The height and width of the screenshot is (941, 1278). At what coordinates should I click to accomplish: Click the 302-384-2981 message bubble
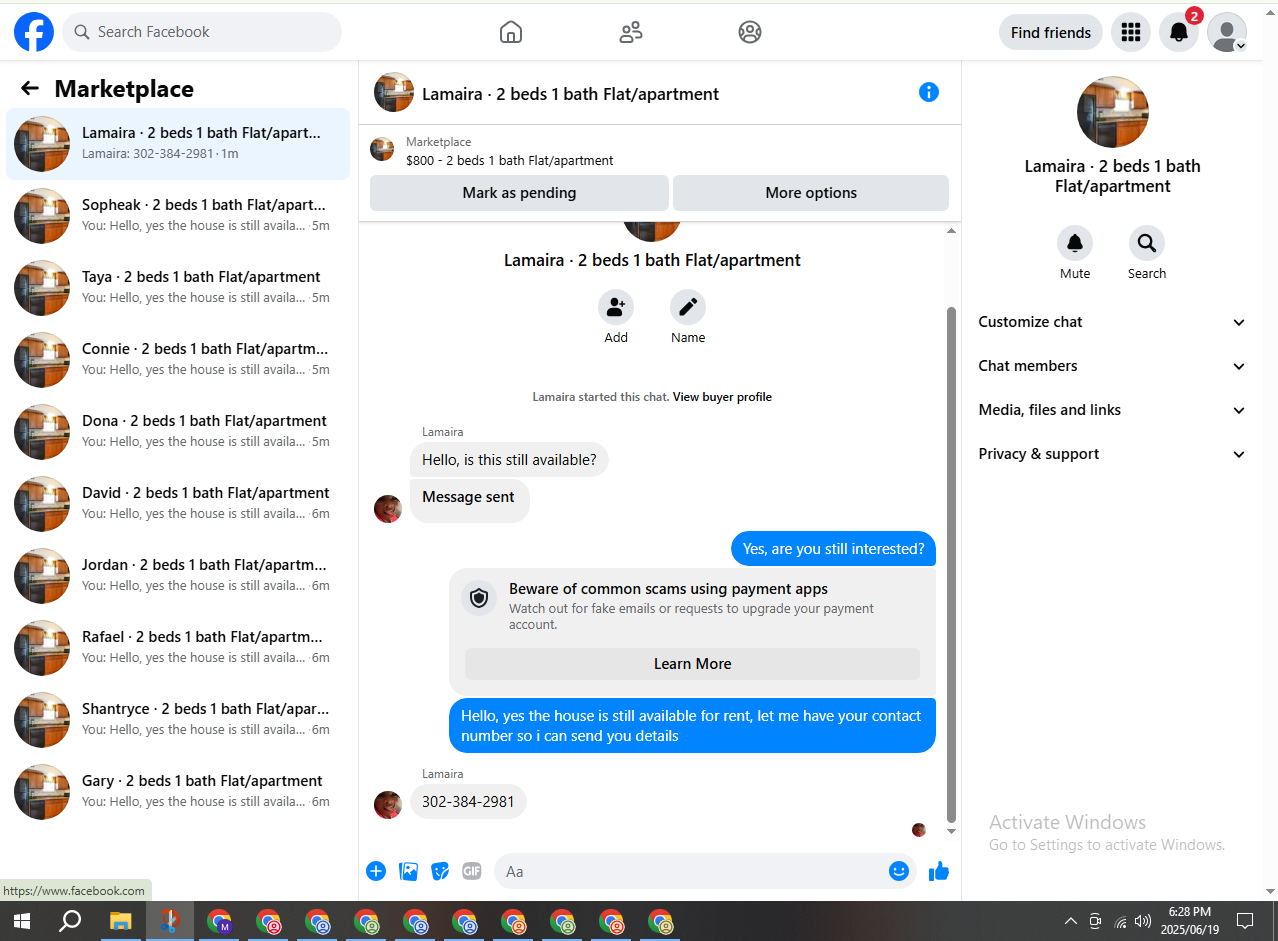(468, 802)
